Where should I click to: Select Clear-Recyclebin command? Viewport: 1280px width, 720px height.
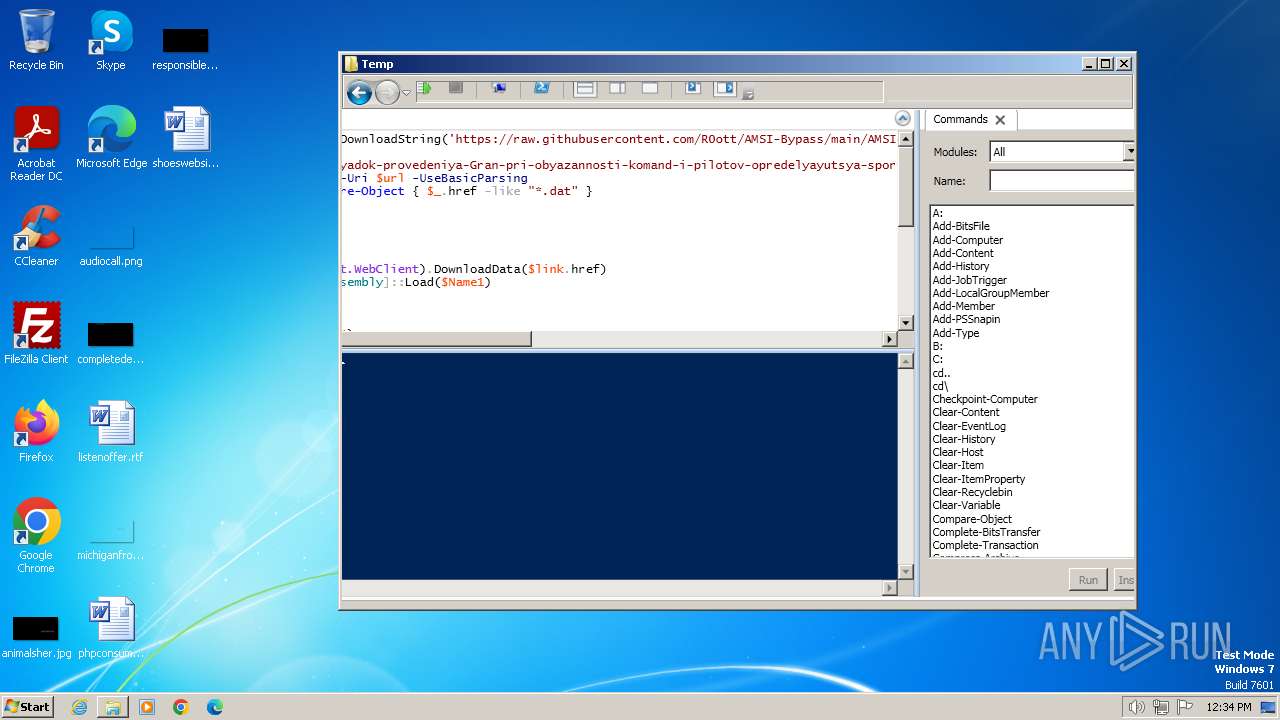[972, 492]
